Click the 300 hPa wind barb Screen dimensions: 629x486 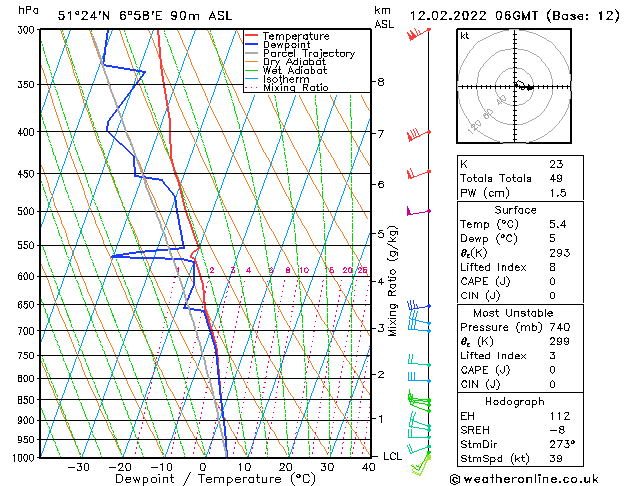[418, 34]
